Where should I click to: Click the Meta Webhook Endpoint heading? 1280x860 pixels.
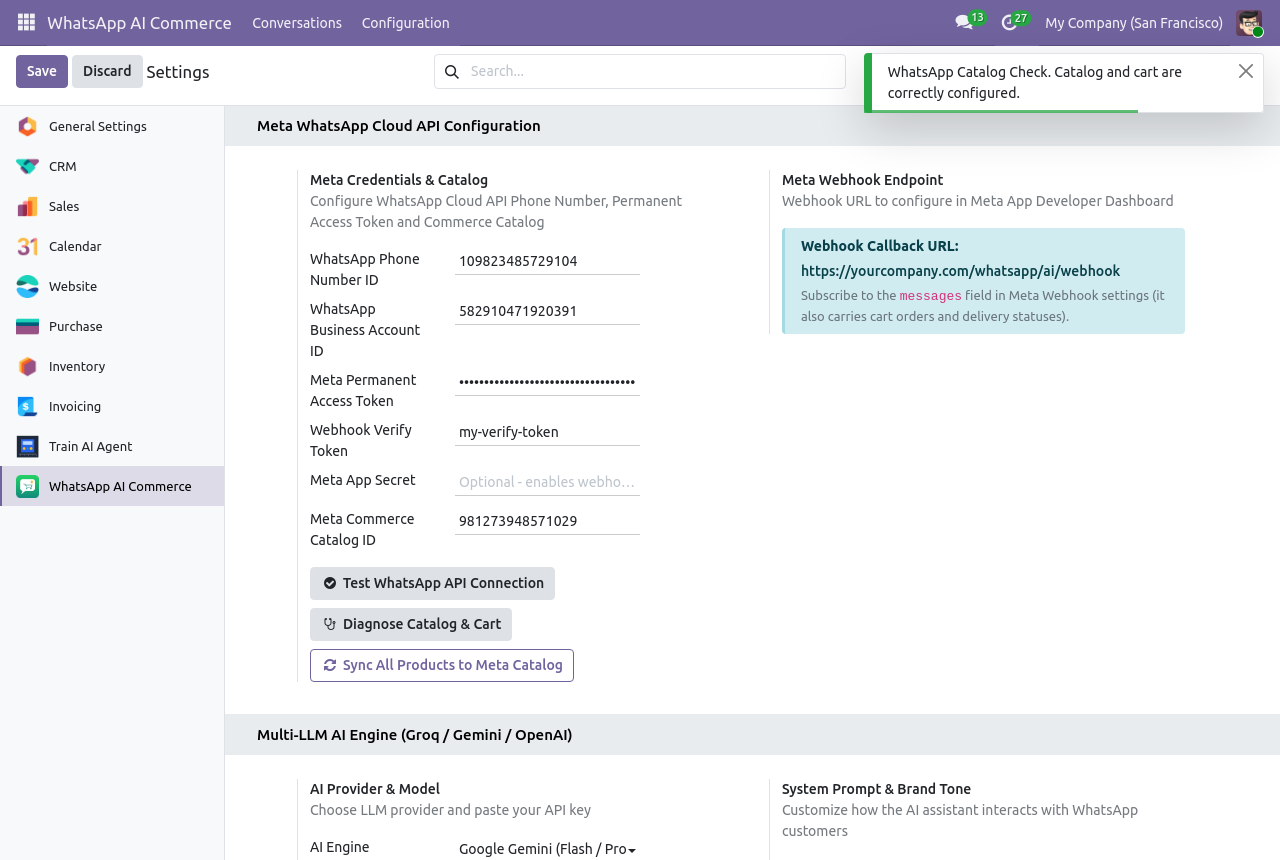pos(863,180)
